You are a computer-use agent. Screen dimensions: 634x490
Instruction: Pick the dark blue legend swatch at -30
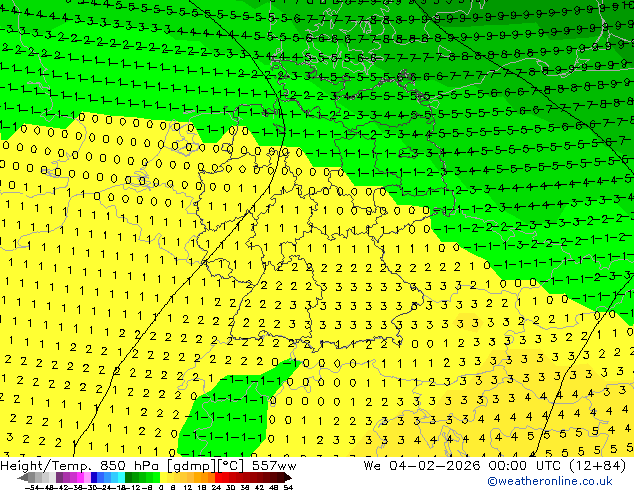pyautogui.click(x=94, y=478)
